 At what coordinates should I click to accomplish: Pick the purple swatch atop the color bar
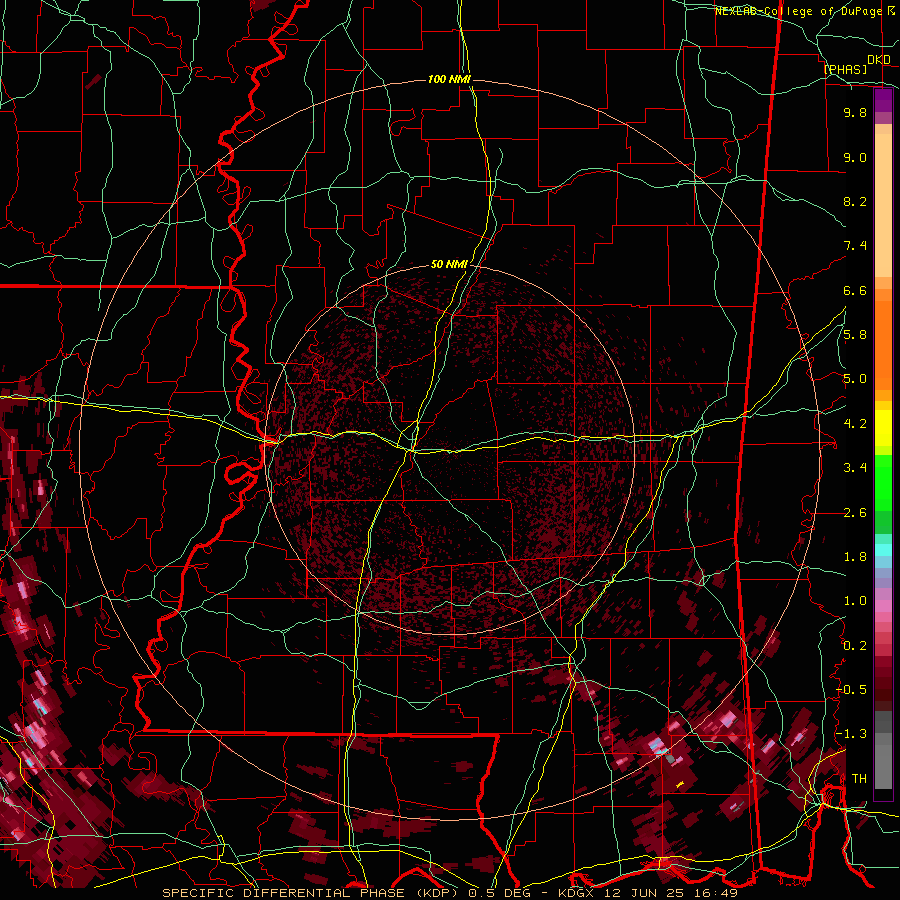tap(883, 101)
